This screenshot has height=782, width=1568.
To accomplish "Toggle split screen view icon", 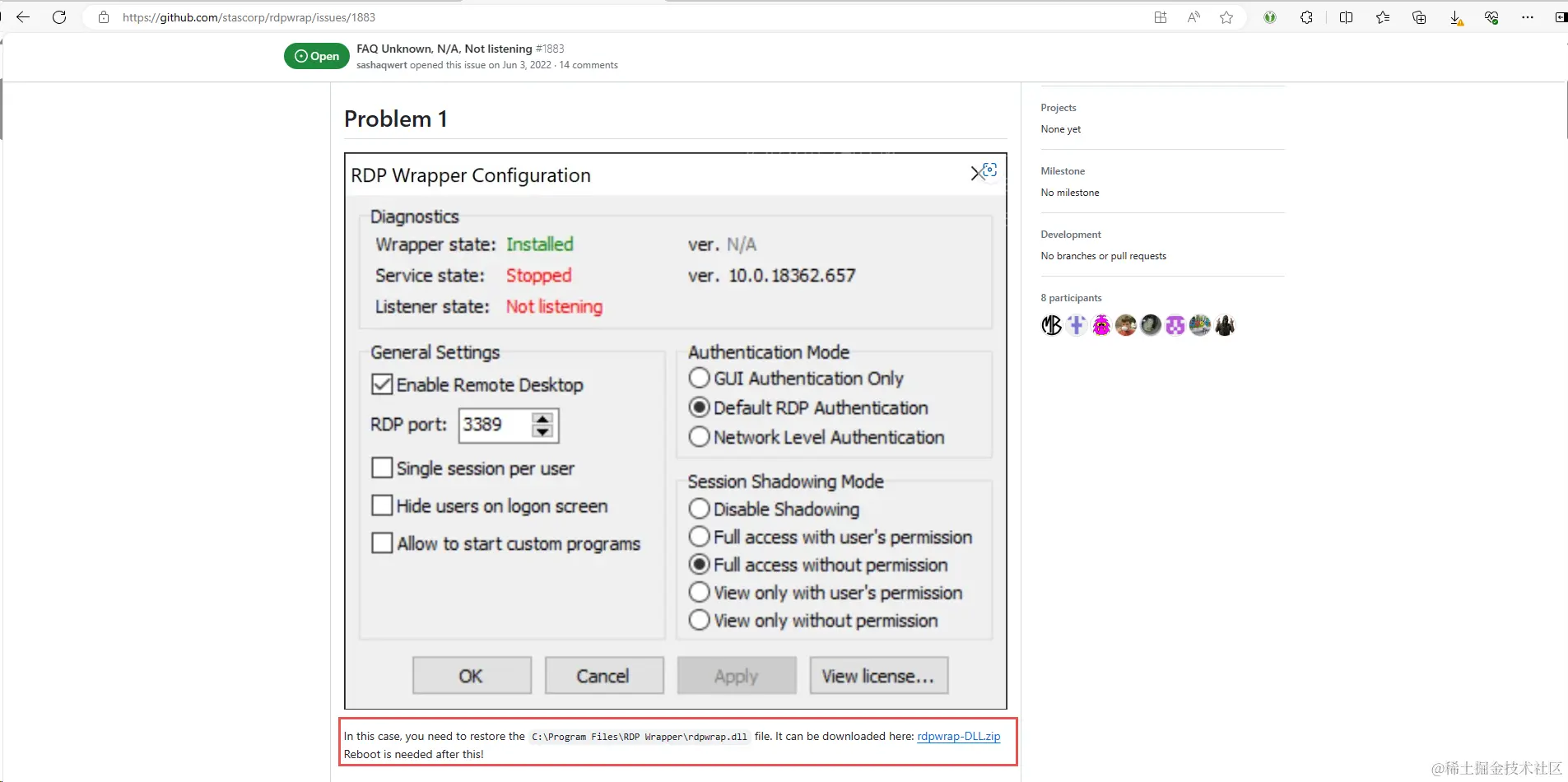I will pos(1347,17).
